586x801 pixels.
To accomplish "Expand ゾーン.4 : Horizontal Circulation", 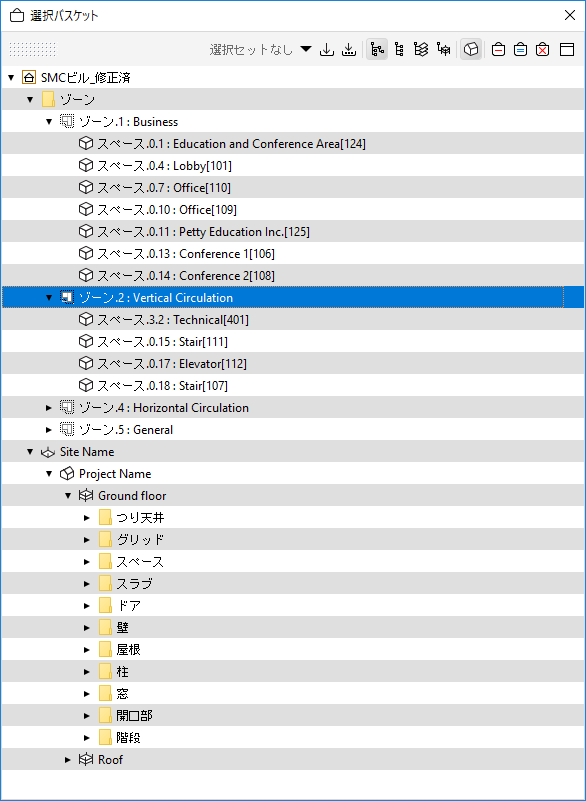I will tap(49, 407).
